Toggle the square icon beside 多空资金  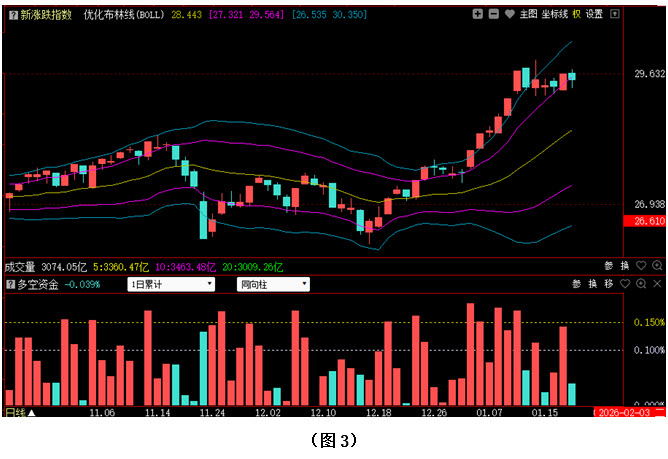pyautogui.click(x=10, y=285)
